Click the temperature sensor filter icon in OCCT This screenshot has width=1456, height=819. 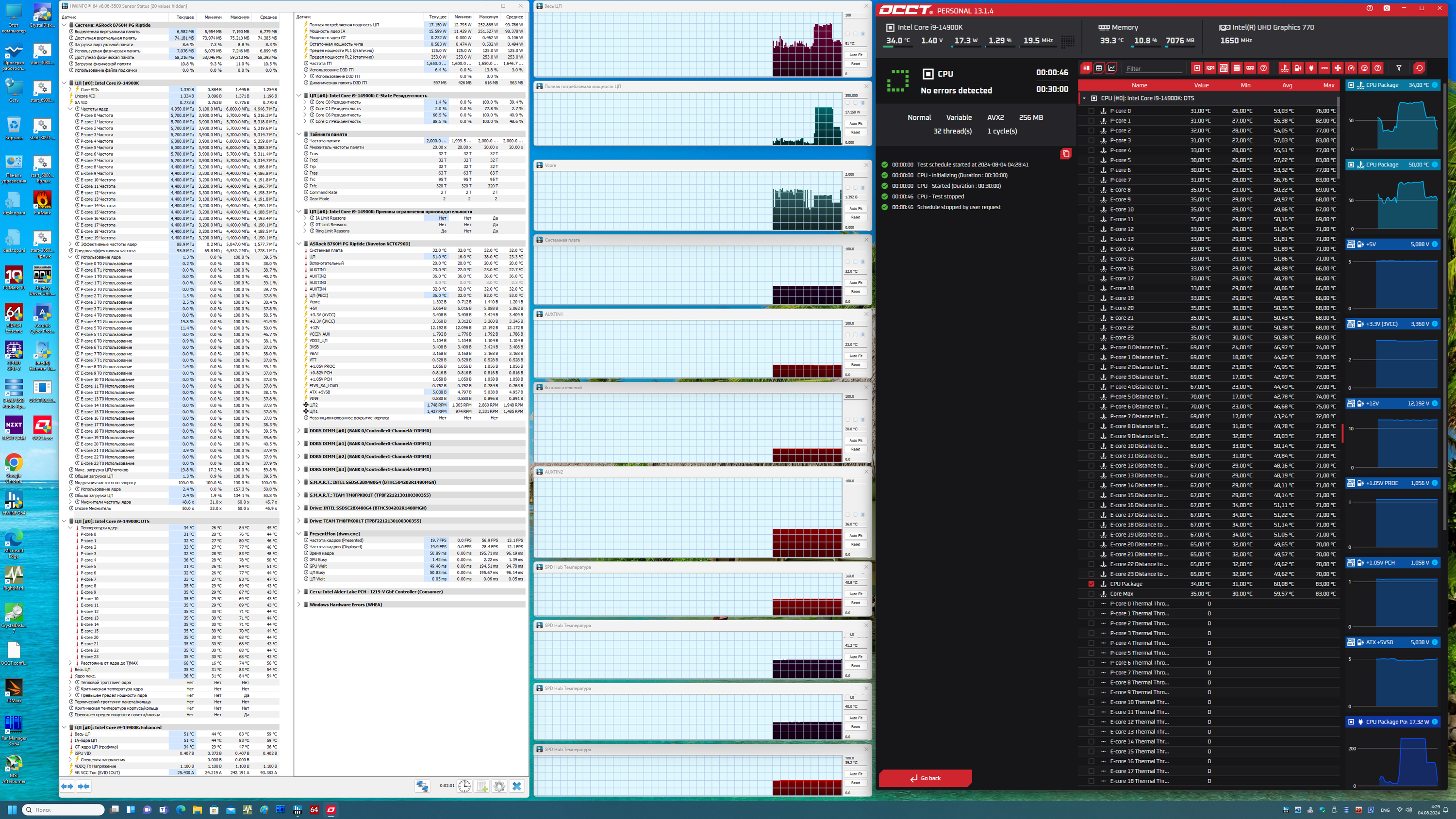(x=1285, y=68)
